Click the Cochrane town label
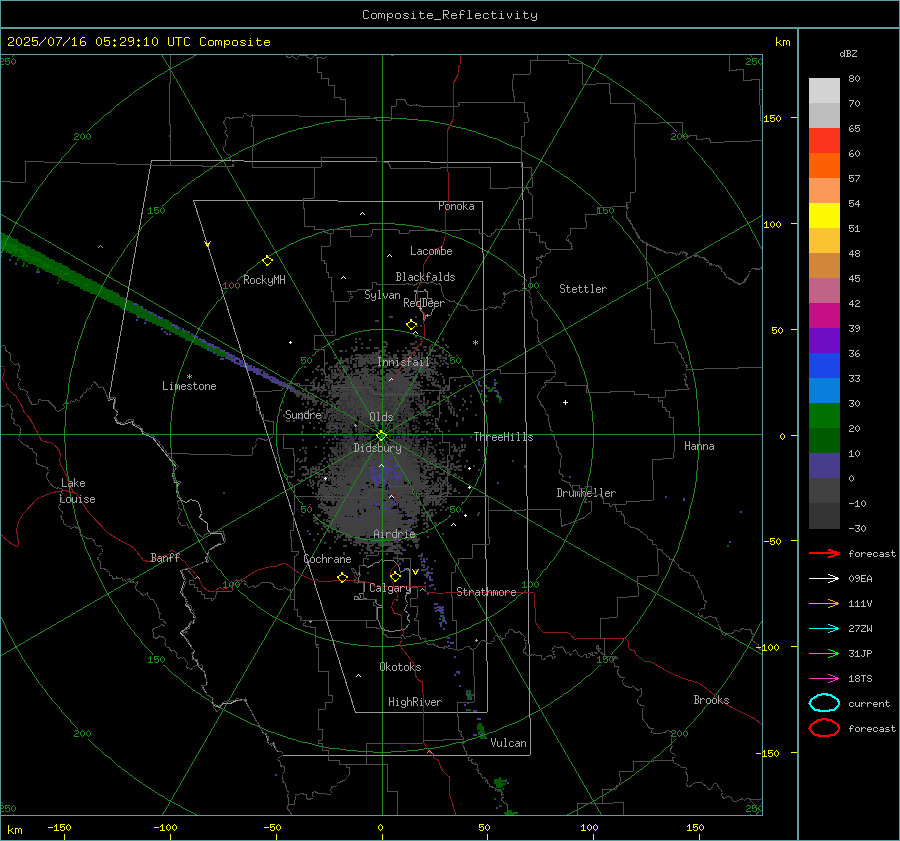This screenshot has width=900, height=841. pyautogui.click(x=327, y=559)
